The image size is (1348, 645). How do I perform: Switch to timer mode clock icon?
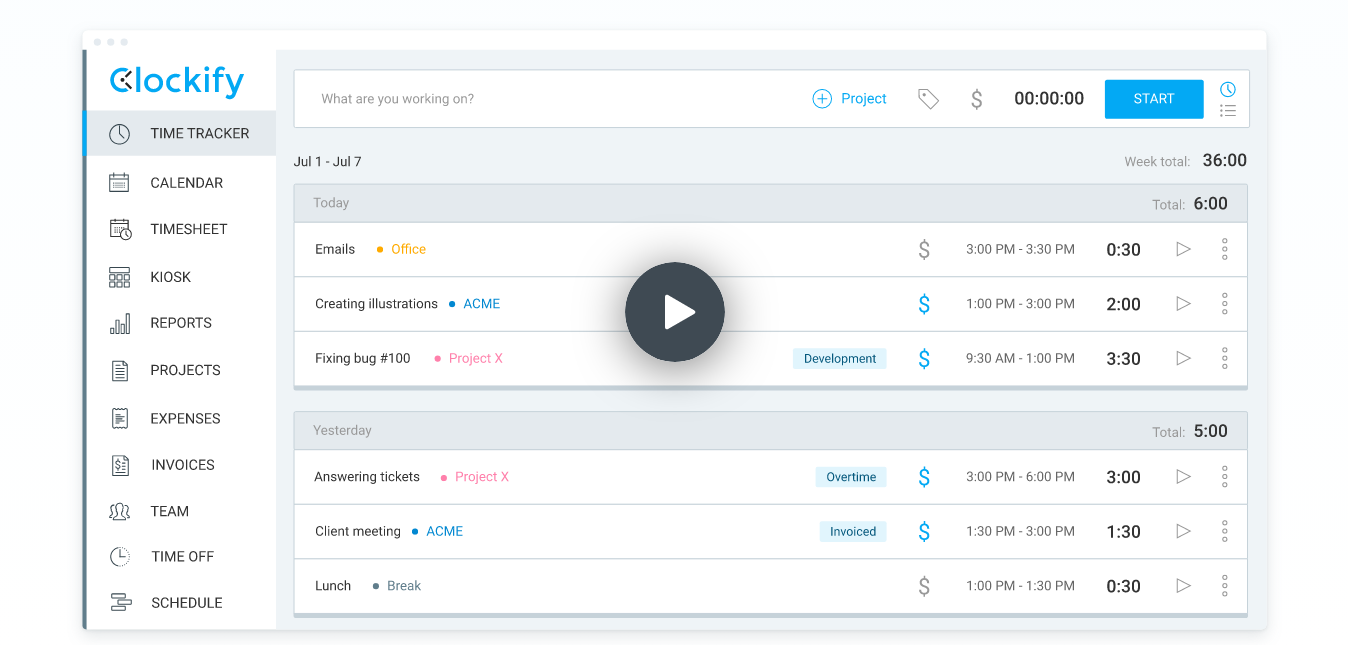1228,89
